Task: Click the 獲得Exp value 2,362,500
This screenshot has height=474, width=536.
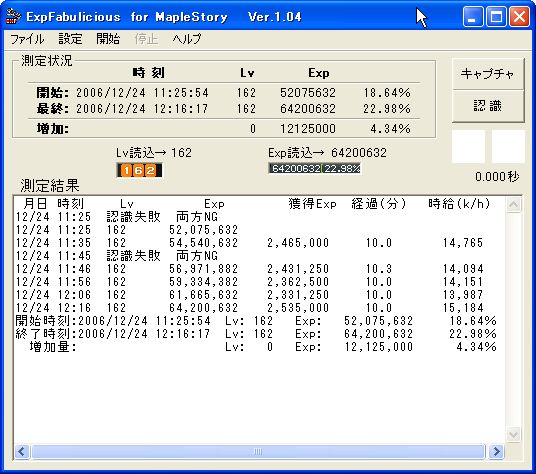Action: point(298,282)
